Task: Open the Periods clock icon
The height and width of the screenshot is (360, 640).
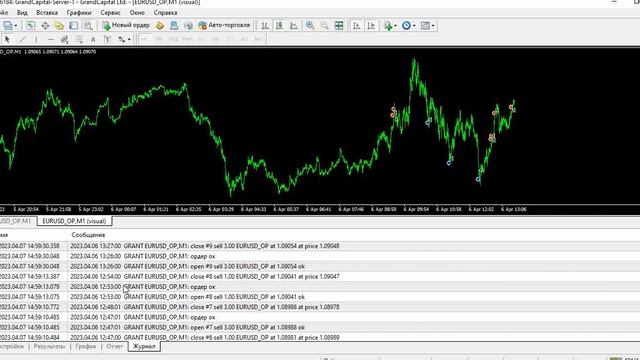Action: (x=406, y=25)
